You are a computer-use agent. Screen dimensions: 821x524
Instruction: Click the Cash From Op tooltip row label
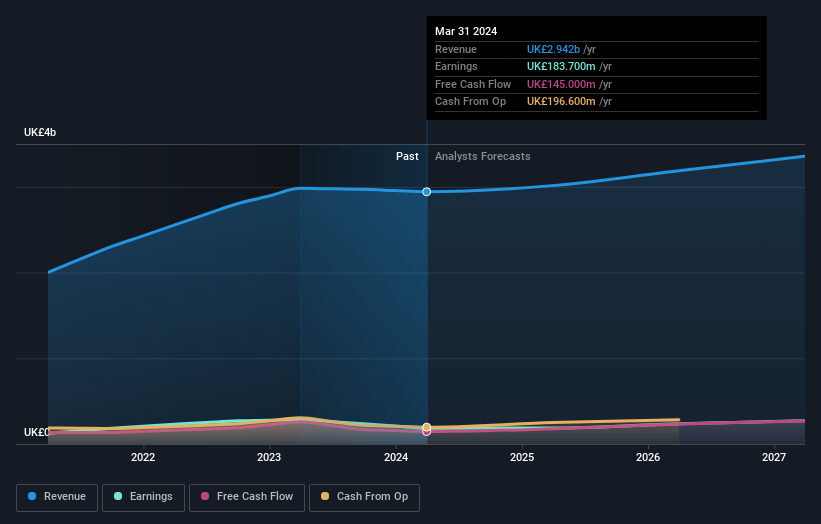click(x=471, y=102)
